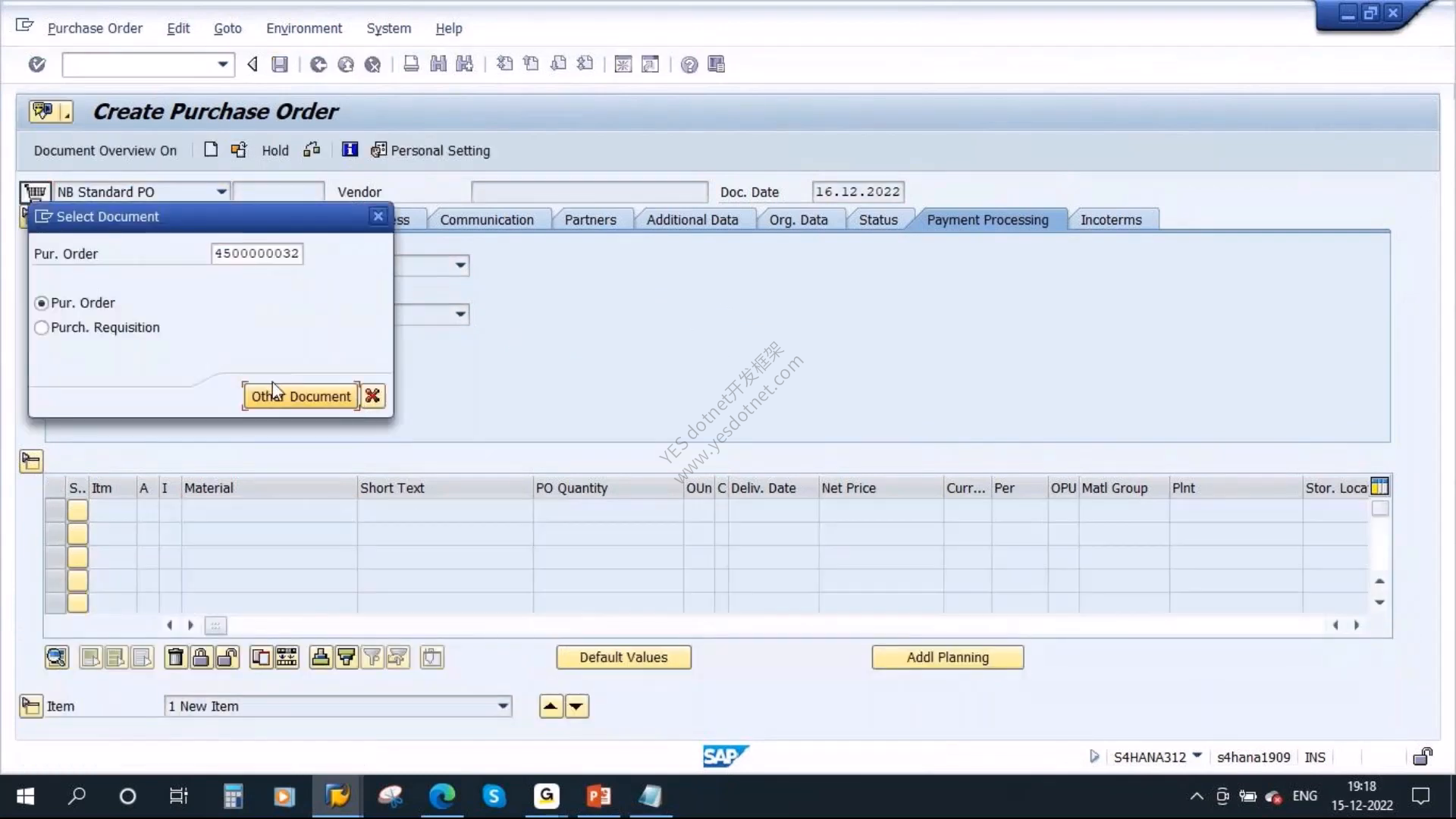The image size is (1456, 819).
Task: Click the Other Document button
Action: (x=301, y=397)
